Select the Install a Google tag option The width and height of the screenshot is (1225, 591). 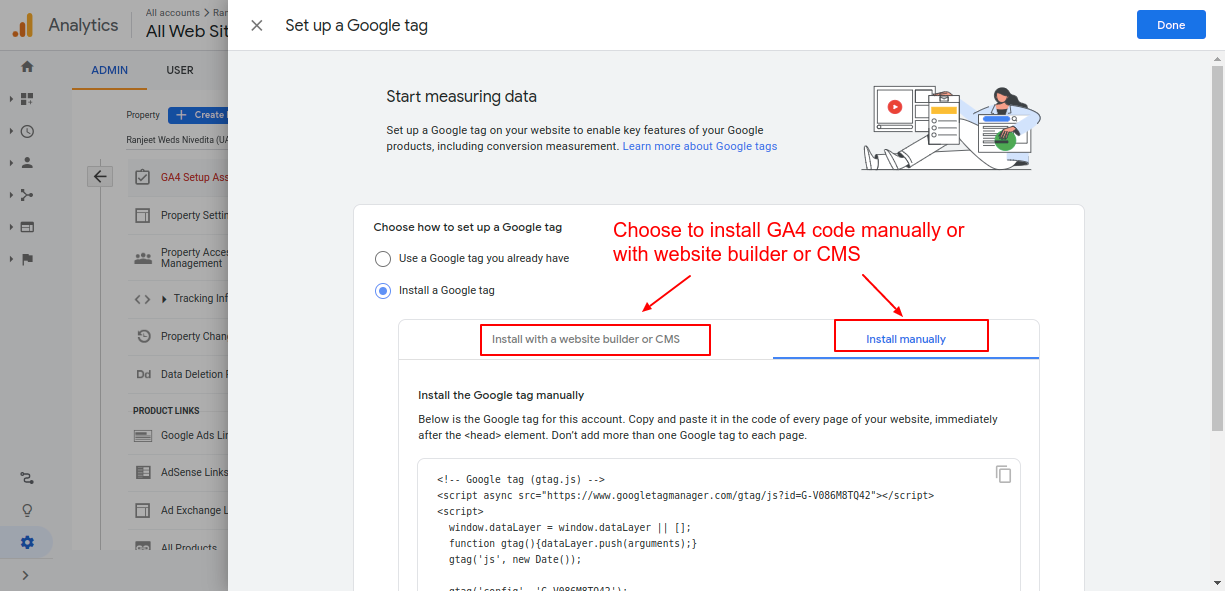pos(383,290)
